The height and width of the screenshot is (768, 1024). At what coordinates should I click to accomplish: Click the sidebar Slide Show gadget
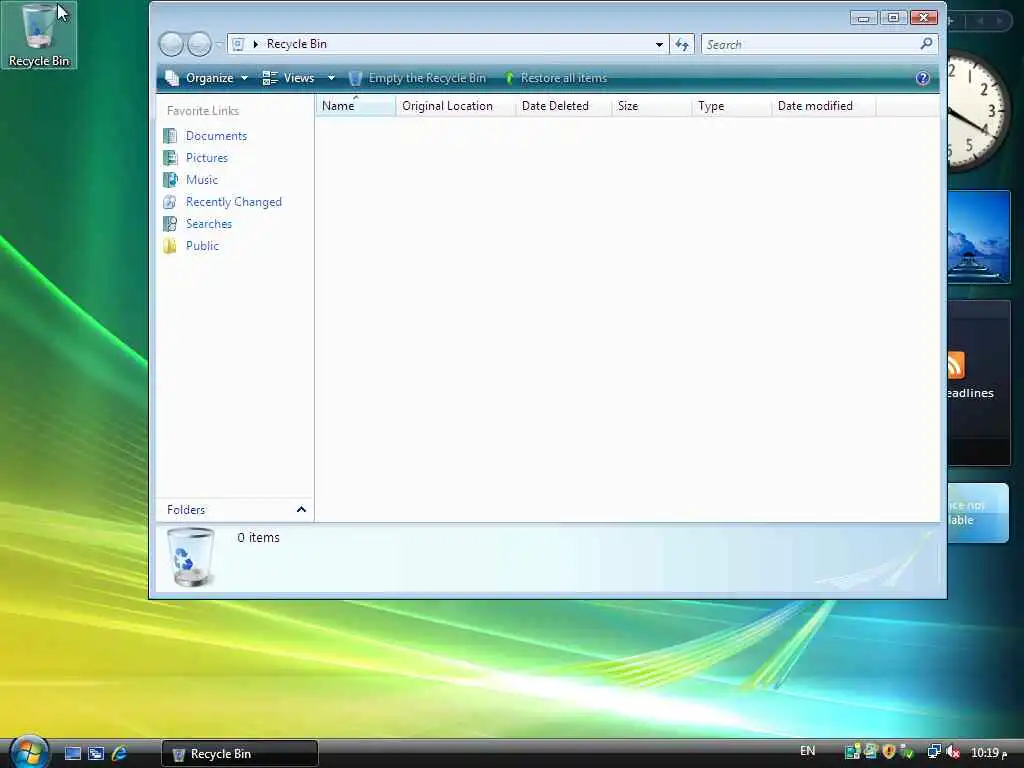coord(978,236)
